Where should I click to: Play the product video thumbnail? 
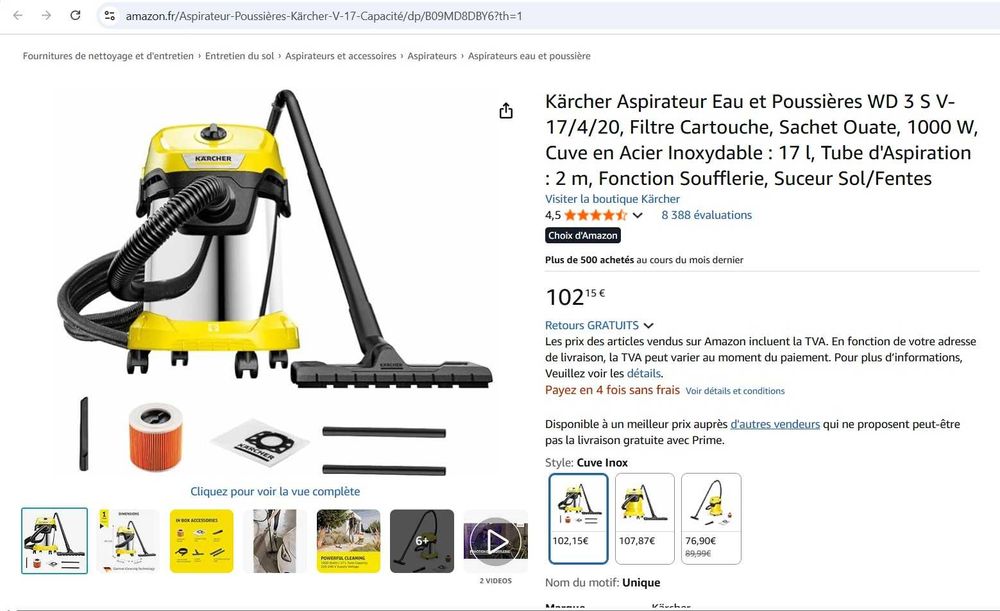pyautogui.click(x=496, y=541)
